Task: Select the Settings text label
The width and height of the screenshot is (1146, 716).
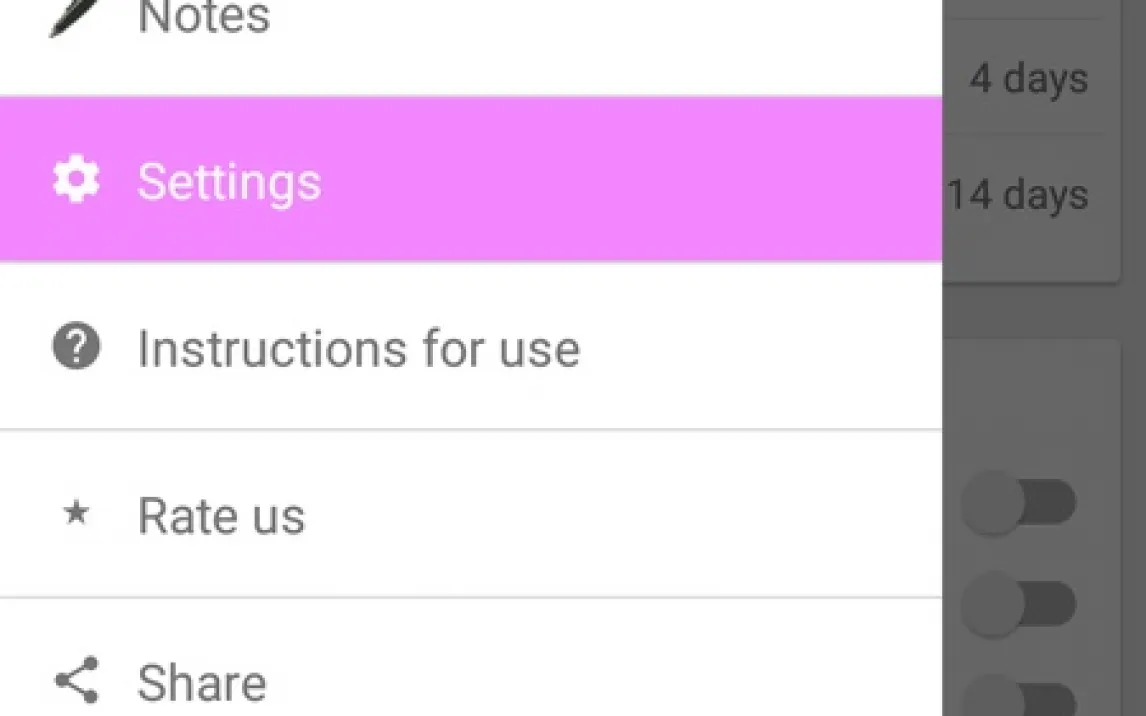Action: pos(229,182)
